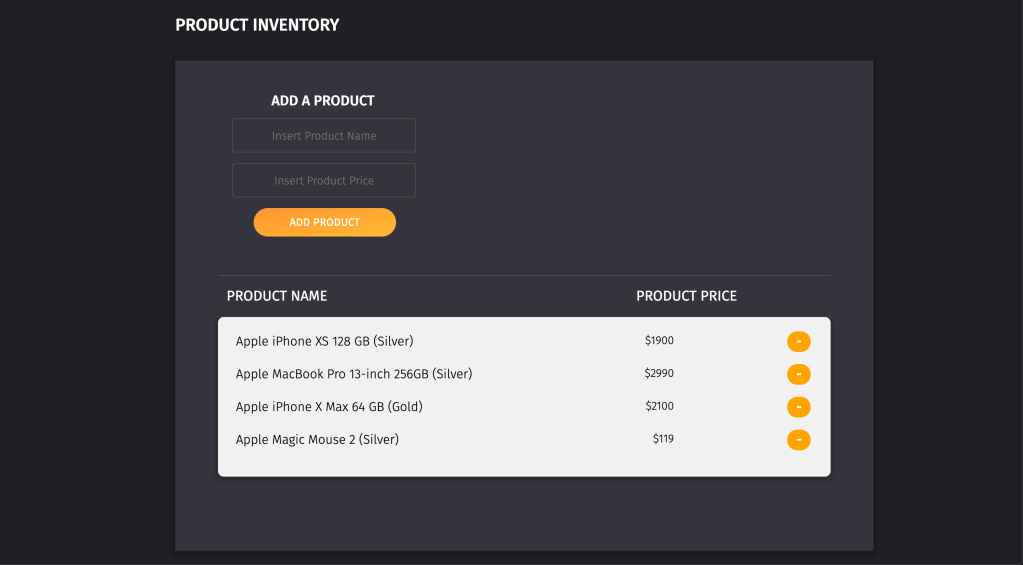Screen dimensions: 1023x565
Task: Click the $1900 price value
Action: [x=659, y=341]
